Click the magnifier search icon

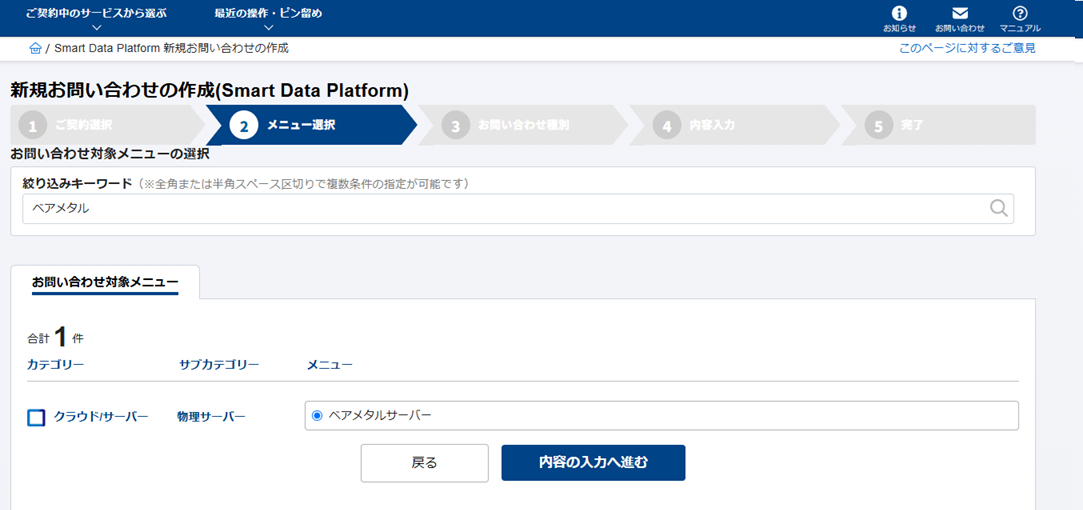tap(998, 208)
